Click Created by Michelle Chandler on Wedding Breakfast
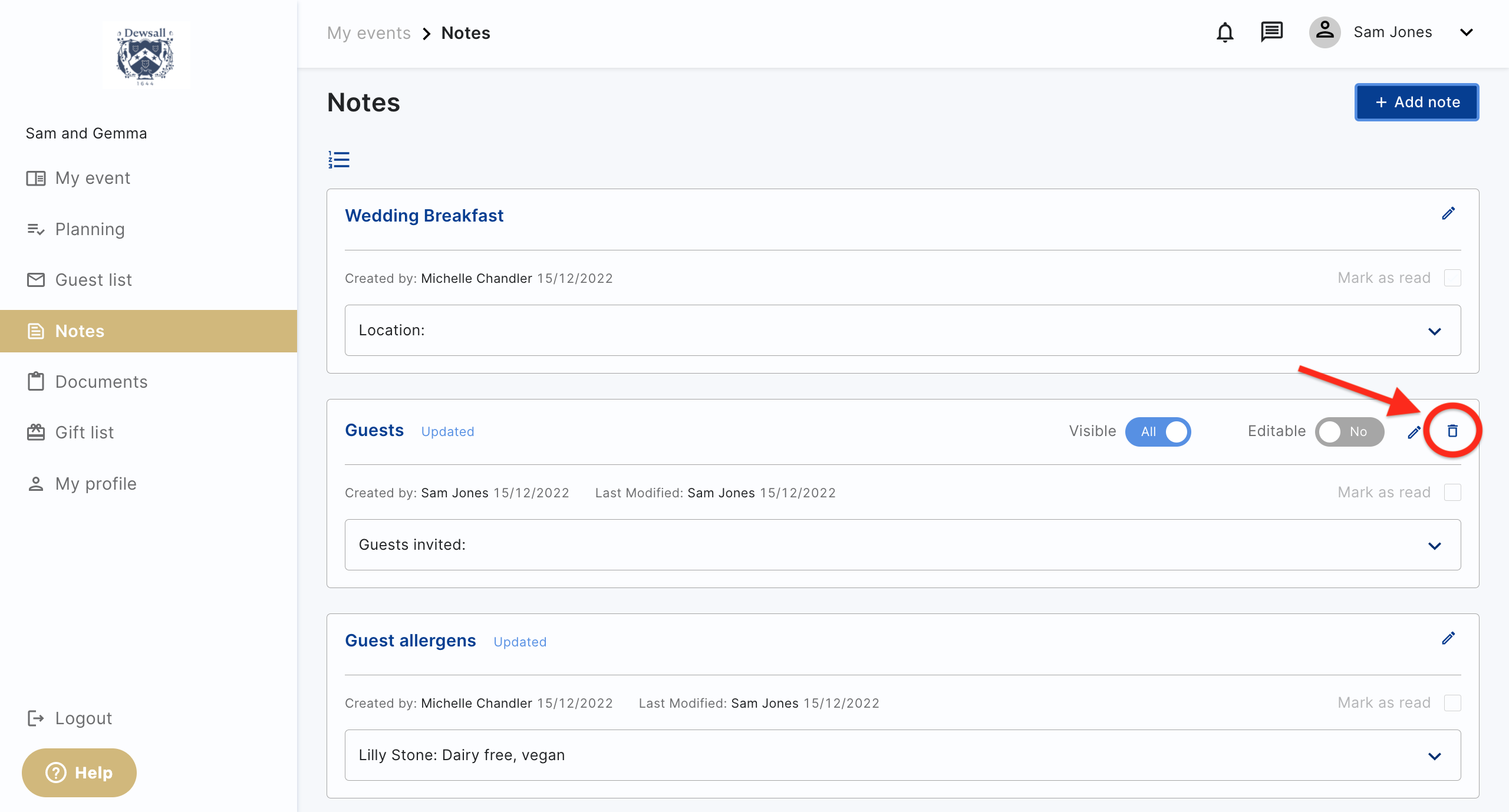1509x812 pixels. tap(479, 278)
